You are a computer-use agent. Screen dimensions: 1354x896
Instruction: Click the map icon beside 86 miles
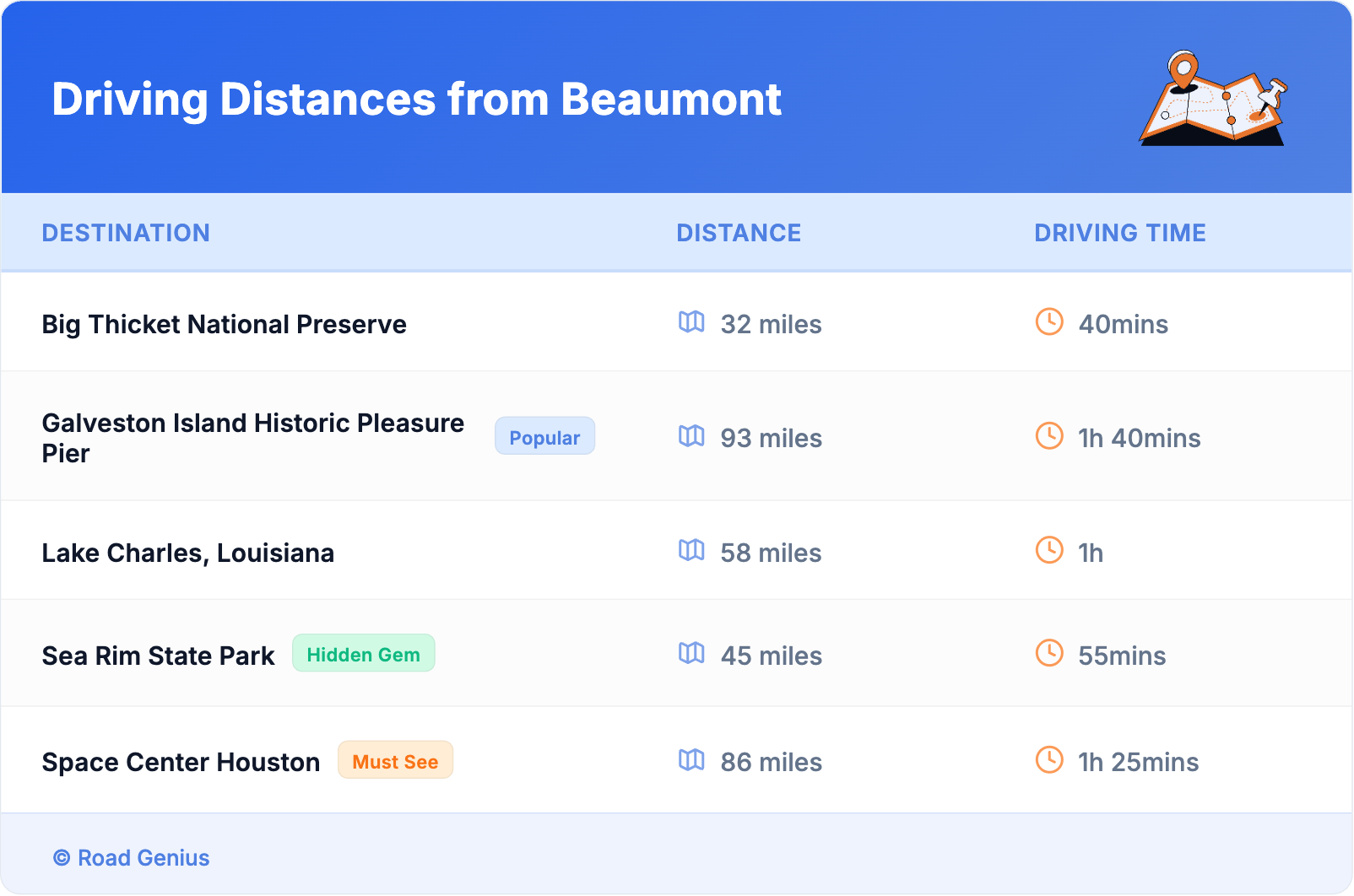pyautogui.click(x=691, y=760)
